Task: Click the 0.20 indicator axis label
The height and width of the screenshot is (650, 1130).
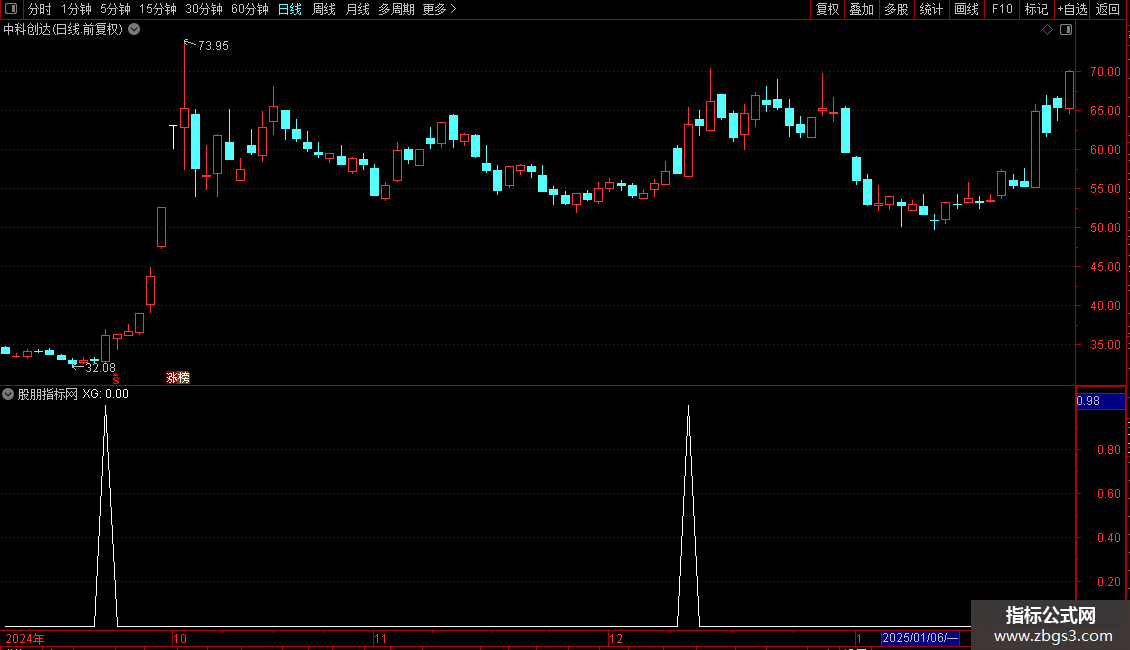Action: (x=1108, y=582)
